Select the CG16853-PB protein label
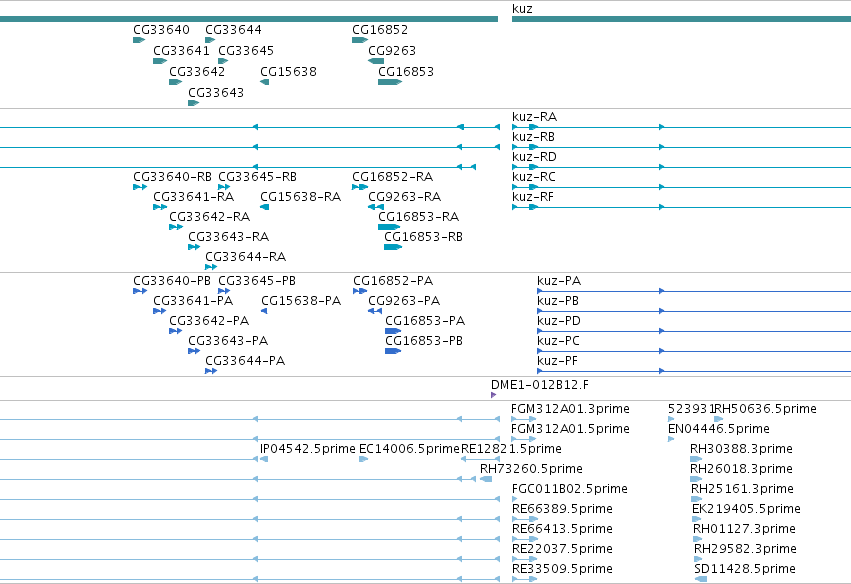Viewport: 851px width, 584px height. (424, 341)
